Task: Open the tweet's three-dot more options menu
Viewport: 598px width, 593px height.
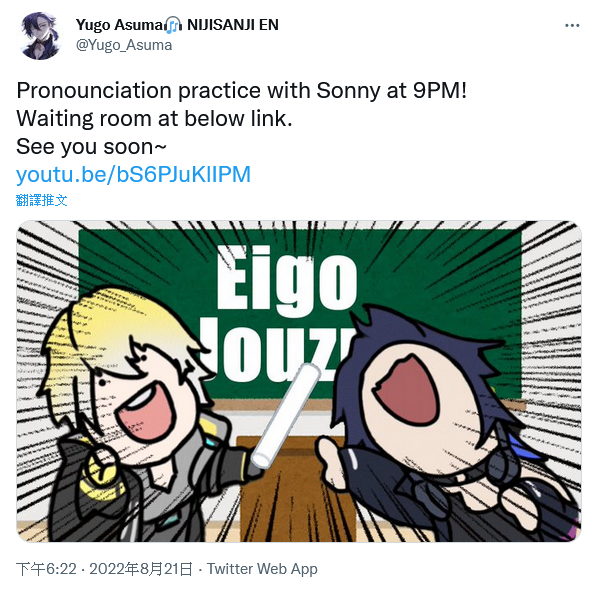Action: pos(572,26)
